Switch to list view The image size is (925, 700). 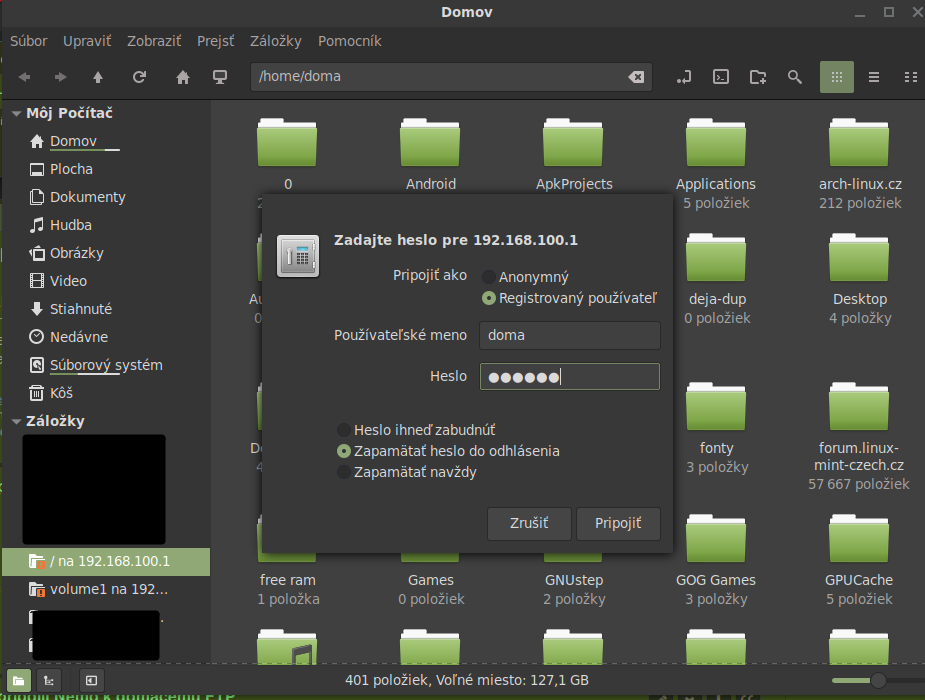873,77
